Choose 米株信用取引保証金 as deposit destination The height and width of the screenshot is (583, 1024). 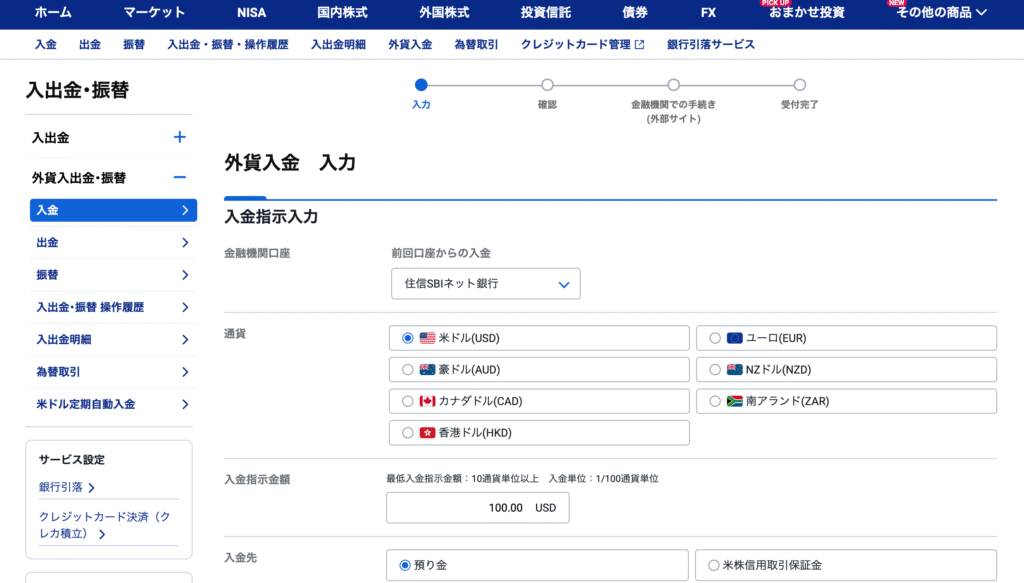click(714, 565)
